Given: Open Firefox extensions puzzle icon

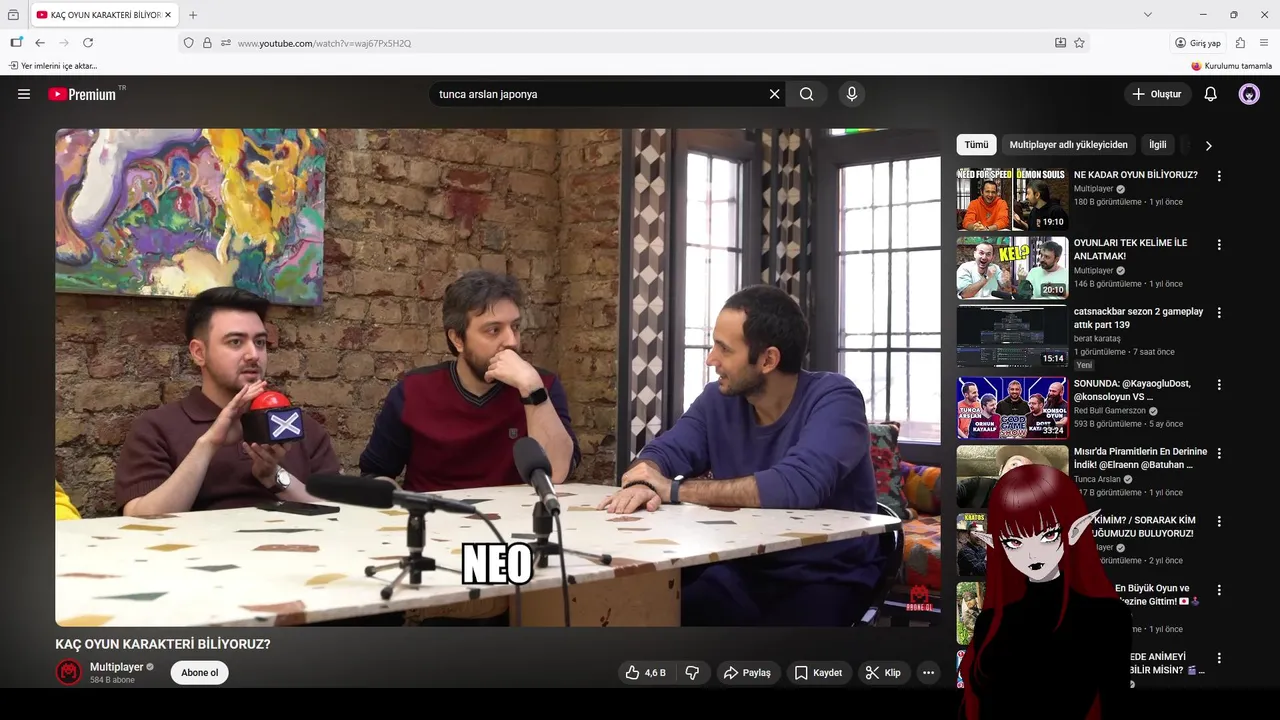Looking at the screenshot, I should point(1240,43).
